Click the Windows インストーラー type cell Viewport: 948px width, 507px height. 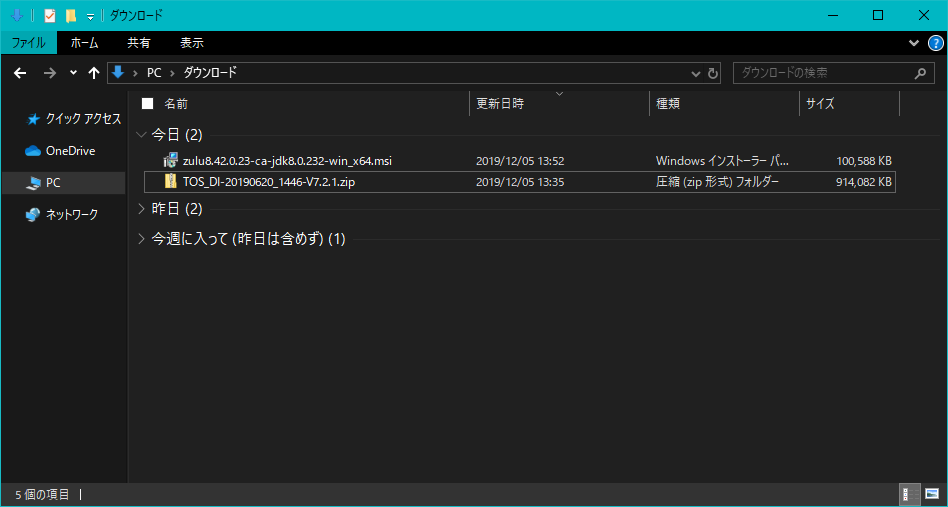[x=722, y=161]
